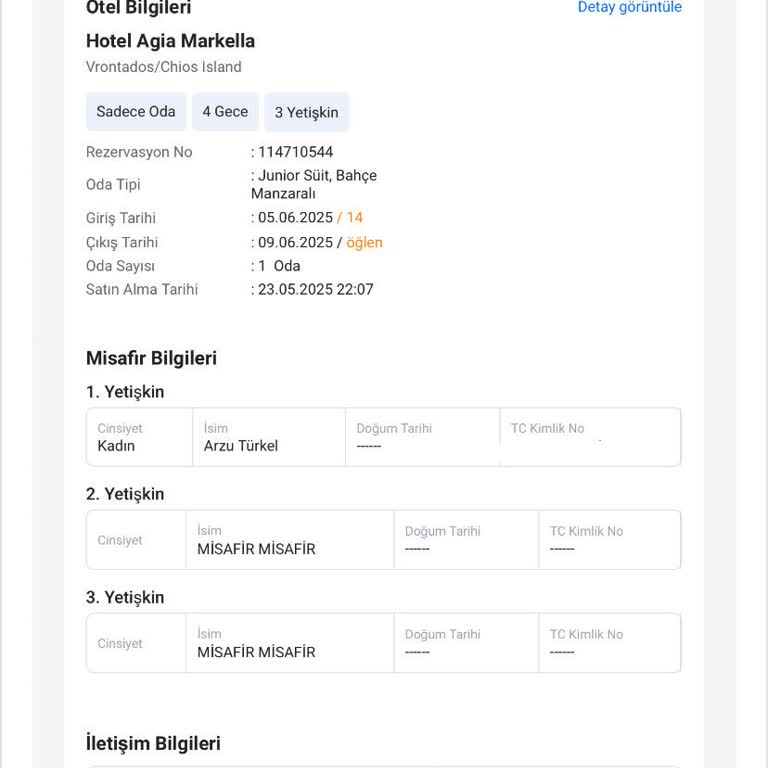Click the reservation number 114710544
Image resolution: width=768 pixels, height=768 pixels.
pos(295,152)
